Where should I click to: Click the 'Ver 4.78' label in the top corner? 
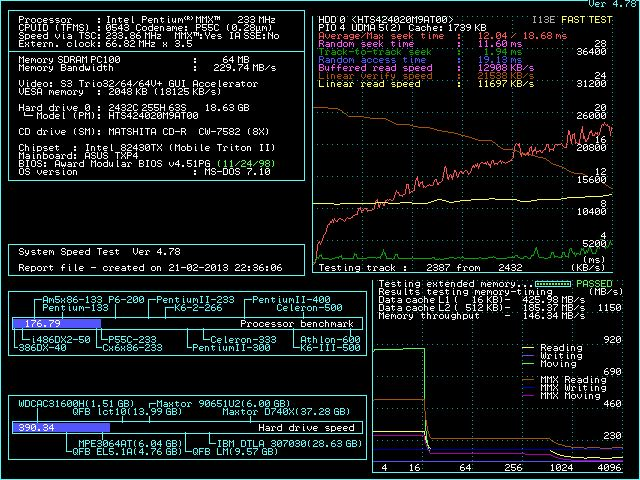612,4
